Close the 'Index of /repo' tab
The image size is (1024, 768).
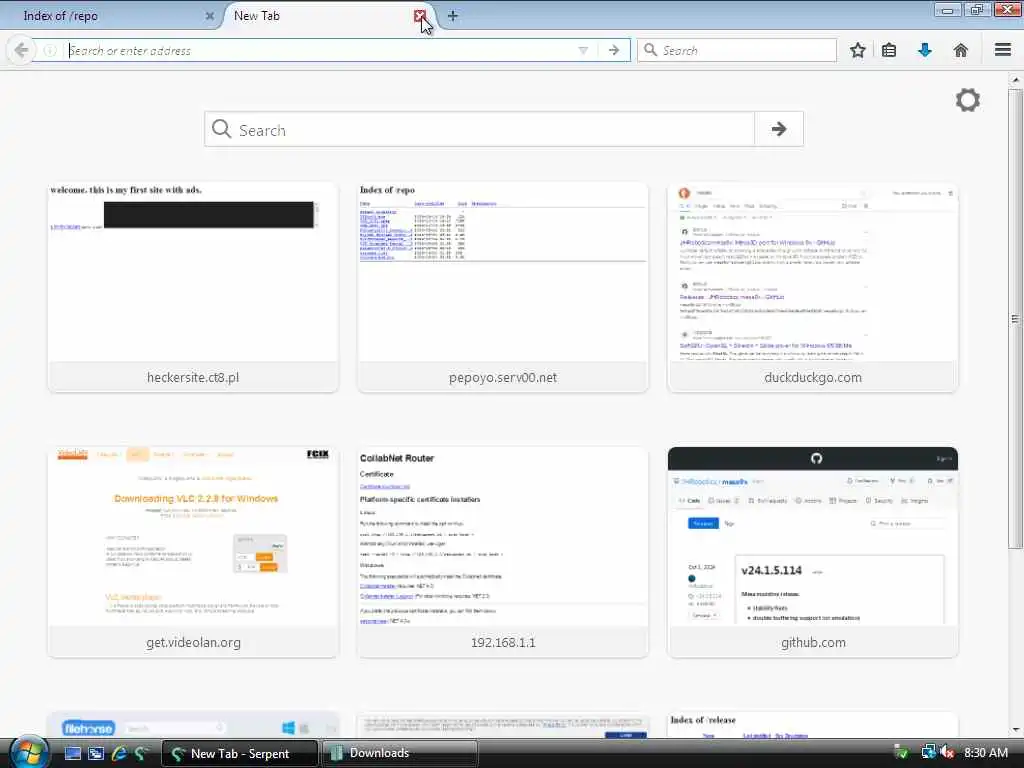tap(210, 16)
